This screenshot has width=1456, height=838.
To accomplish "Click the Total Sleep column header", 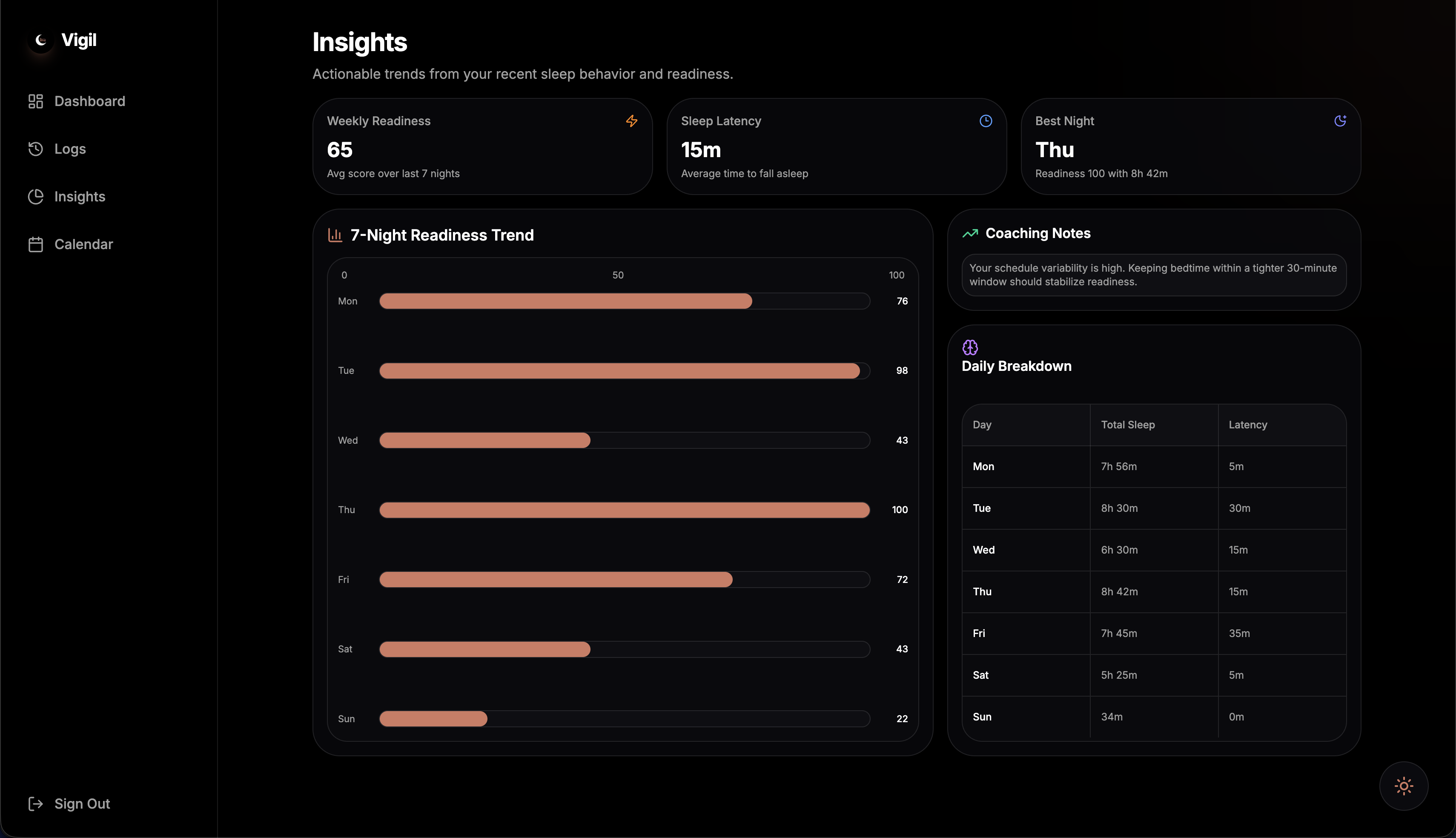I will [1127, 425].
